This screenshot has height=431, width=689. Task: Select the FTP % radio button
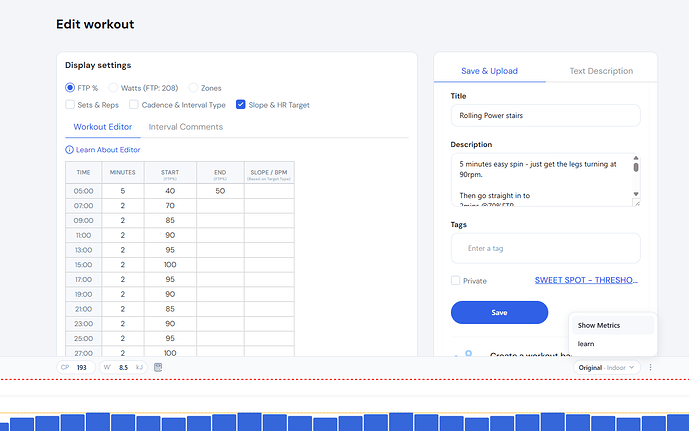coord(71,88)
